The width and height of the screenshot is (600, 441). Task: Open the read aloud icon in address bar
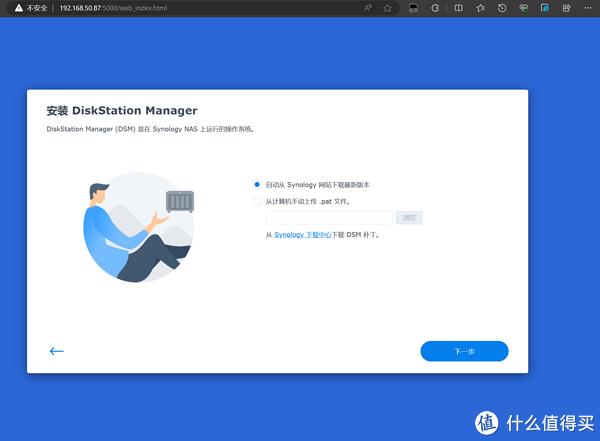[x=368, y=8]
